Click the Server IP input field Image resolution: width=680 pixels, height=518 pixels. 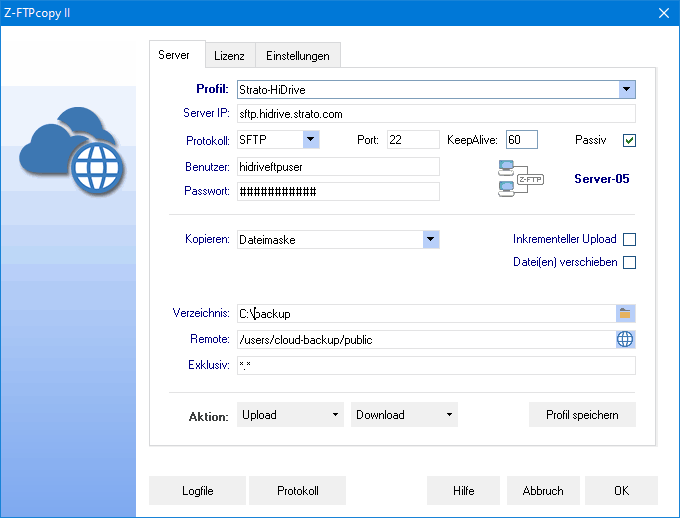pyautogui.click(x=436, y=114)
